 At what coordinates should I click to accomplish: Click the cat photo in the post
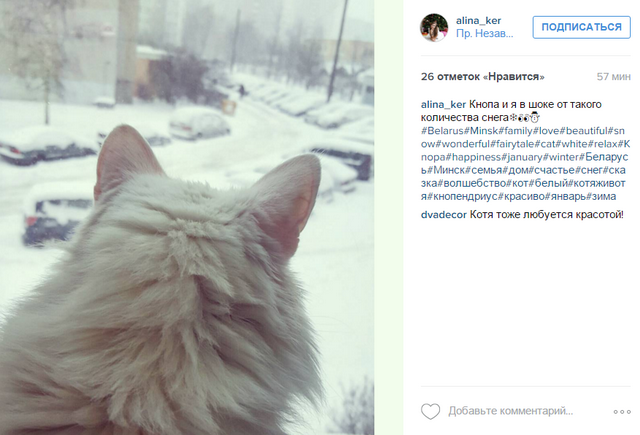(x=187, y=218)
